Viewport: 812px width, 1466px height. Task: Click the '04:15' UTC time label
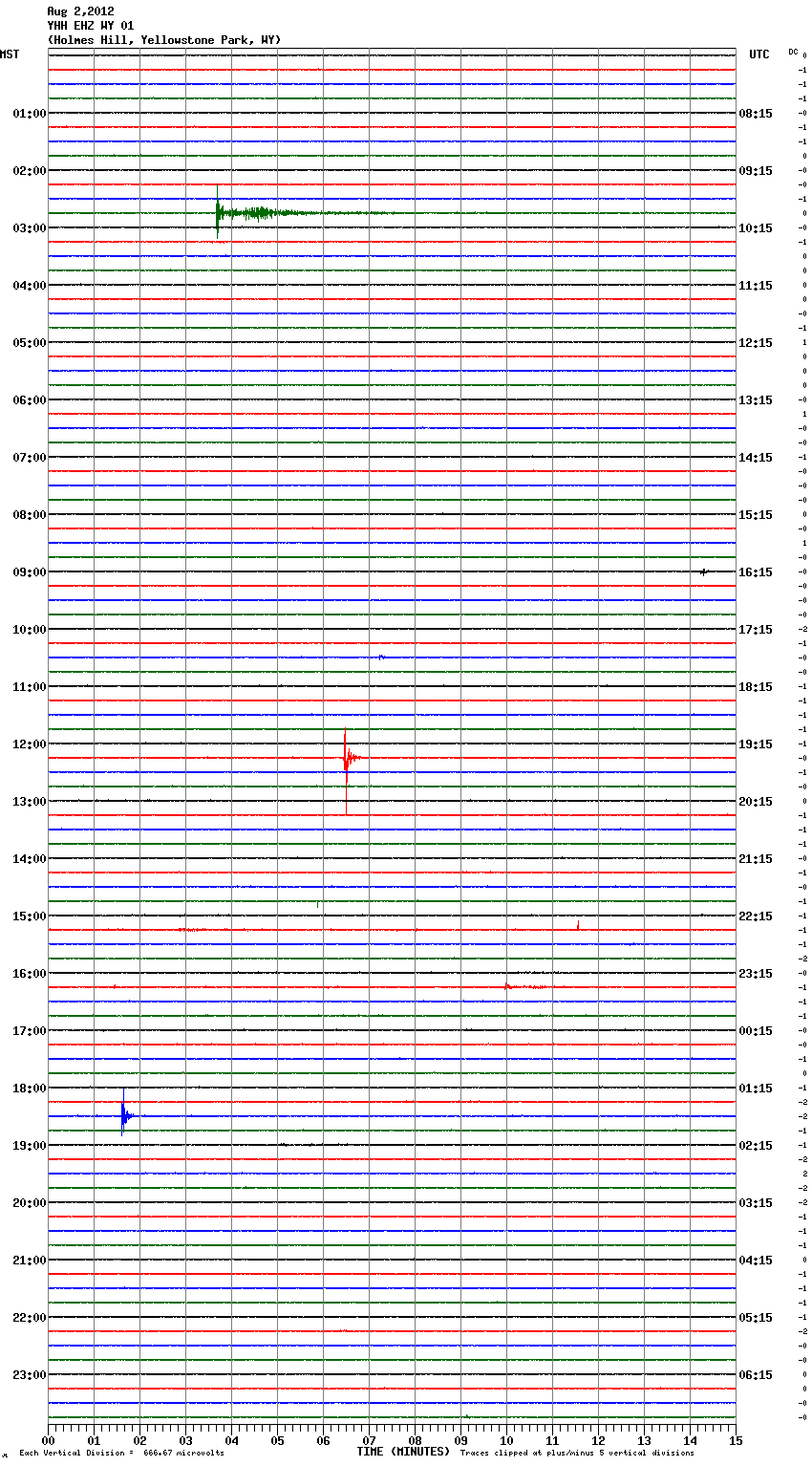pos(756,1261)
